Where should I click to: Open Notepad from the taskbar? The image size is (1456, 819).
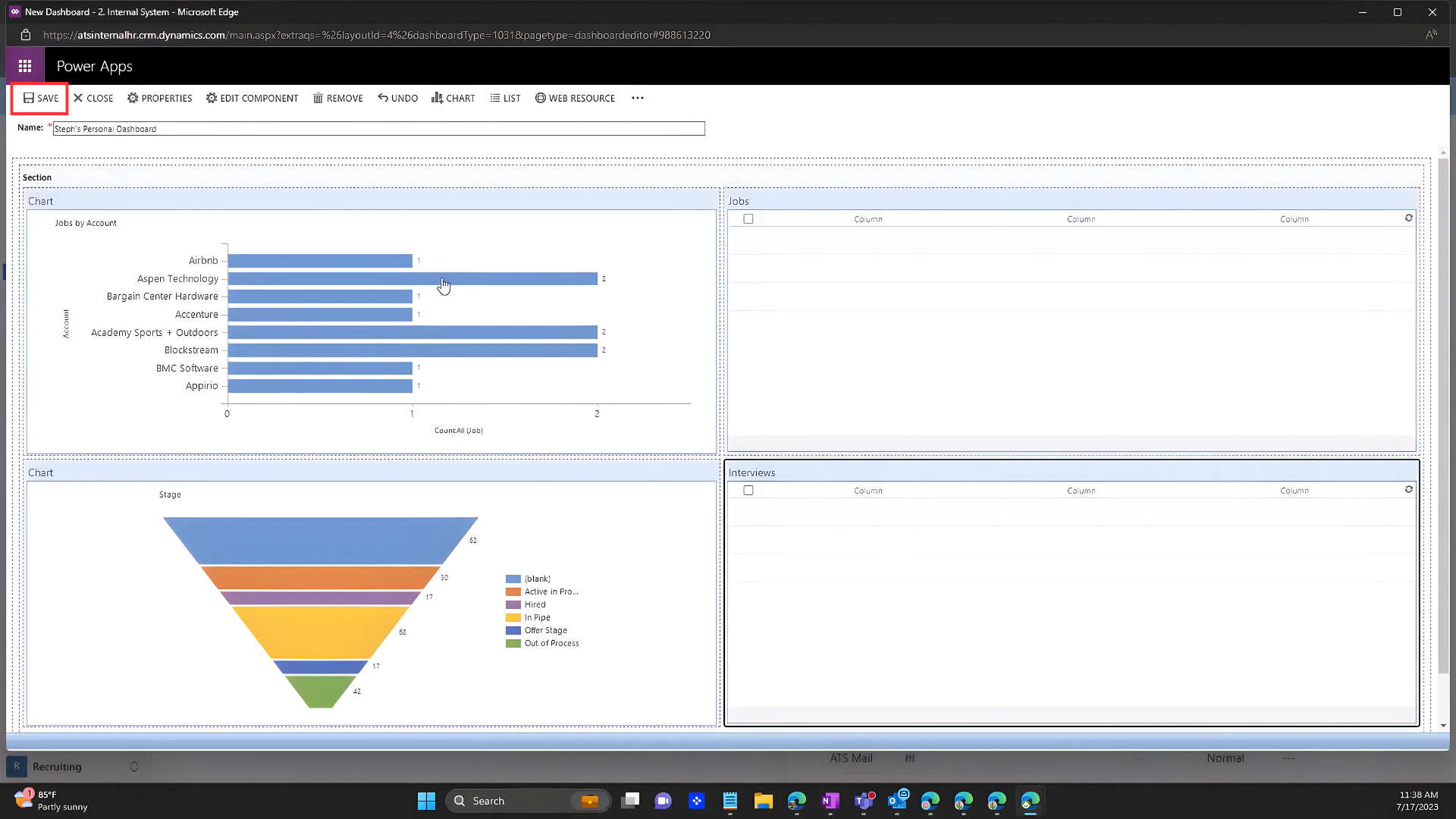730,801
